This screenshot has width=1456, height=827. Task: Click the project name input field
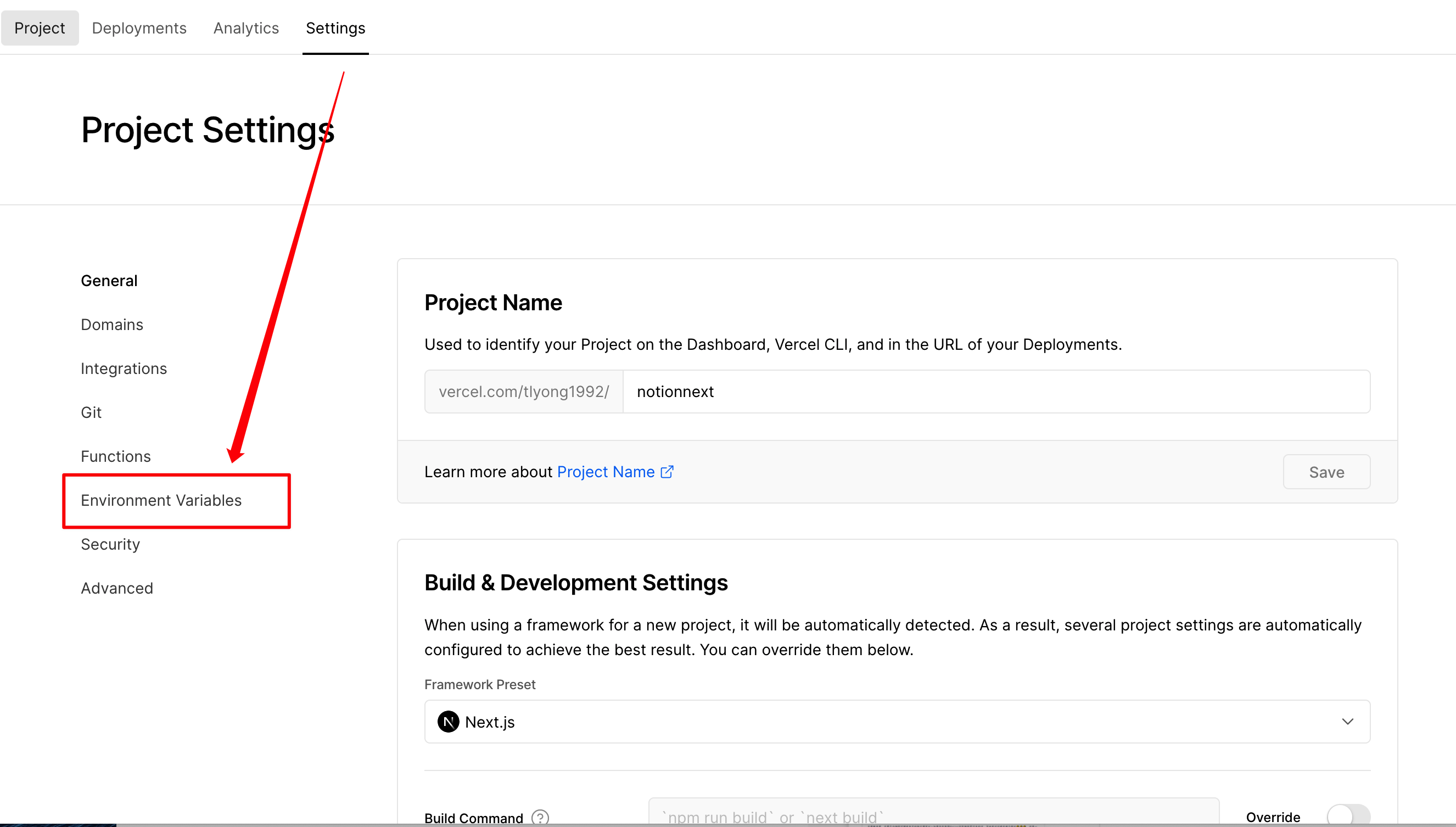coord(996,392)
